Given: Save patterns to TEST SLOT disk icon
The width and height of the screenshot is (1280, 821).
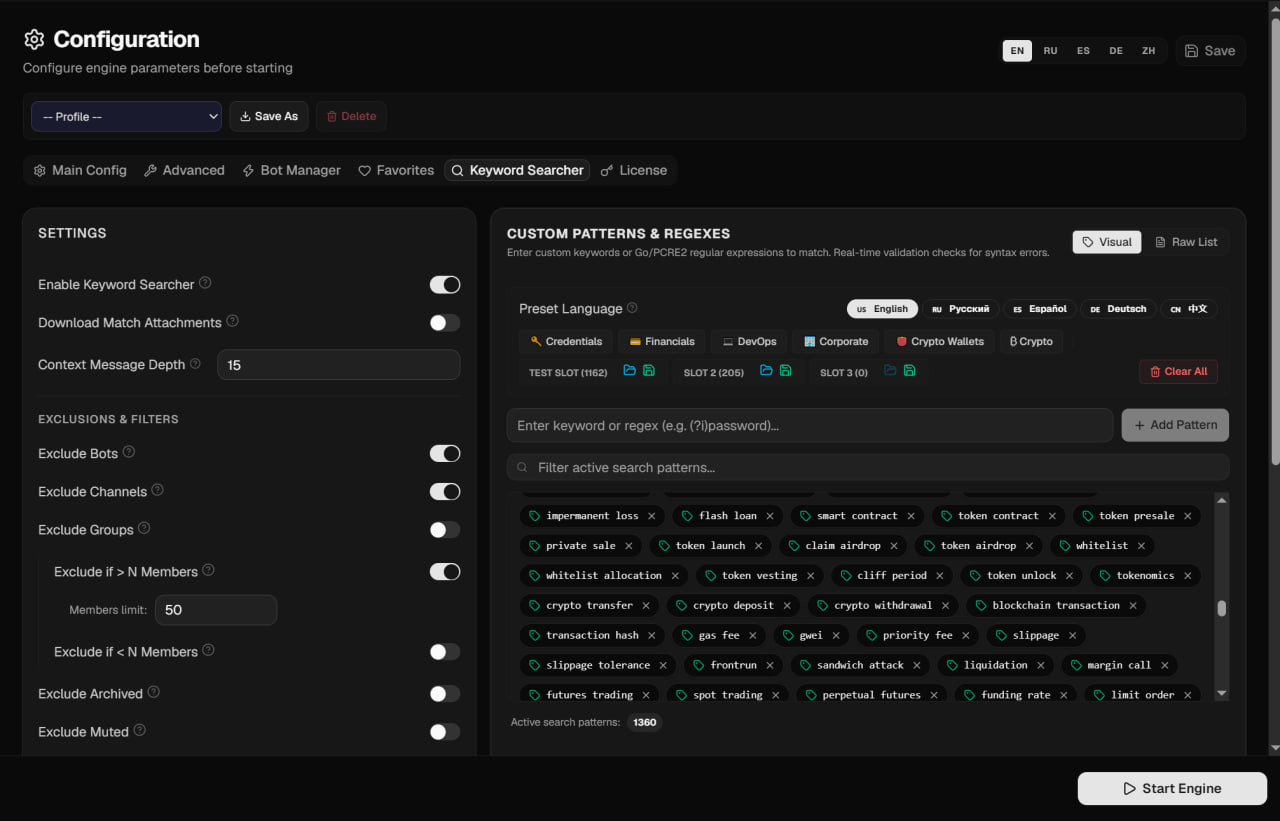Looking at the screenshot, I should tap(649, 371).
